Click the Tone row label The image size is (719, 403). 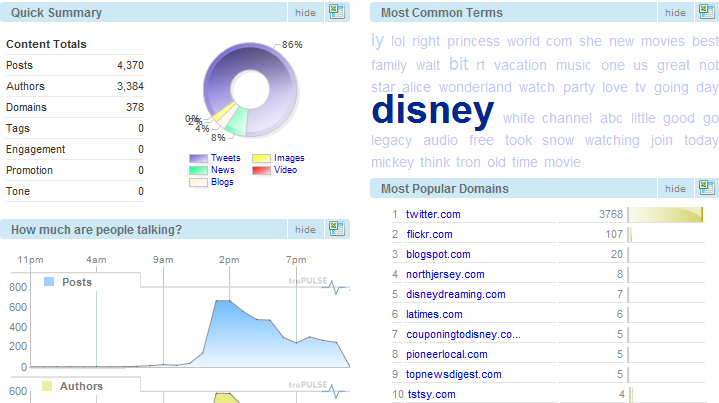click(x=18, y=191)
